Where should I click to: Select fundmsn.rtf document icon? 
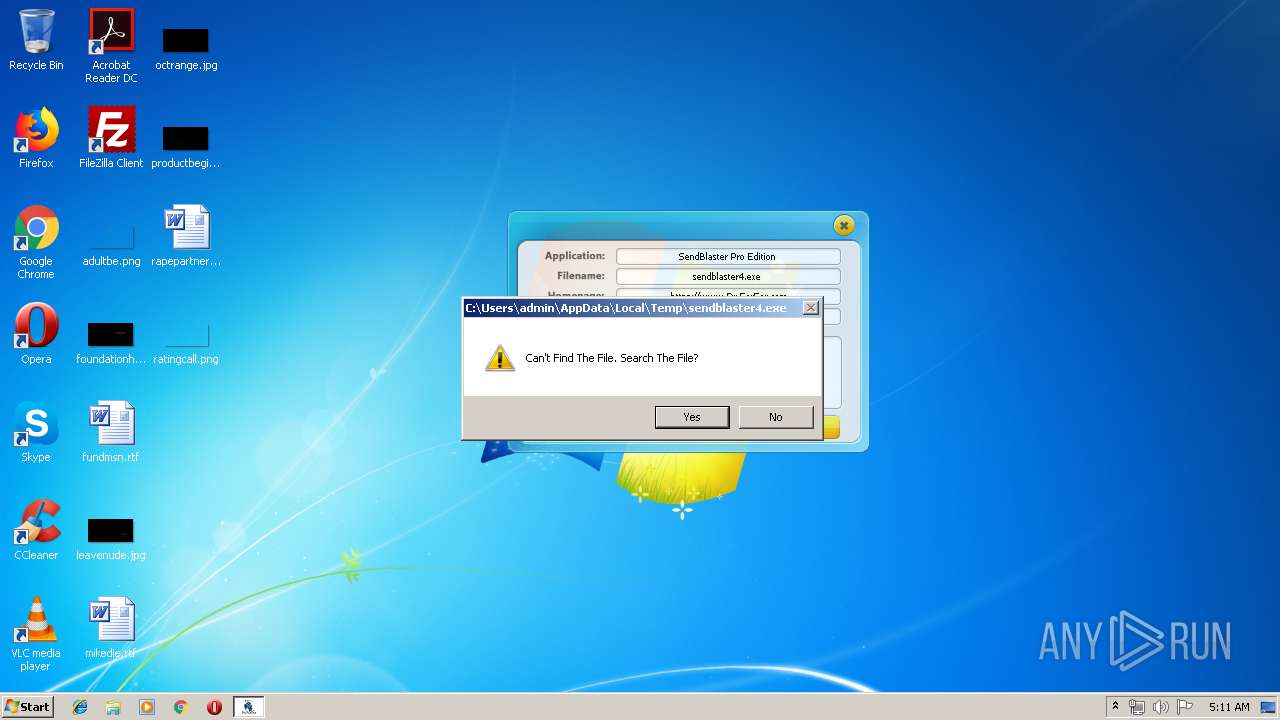pos(111,432)
